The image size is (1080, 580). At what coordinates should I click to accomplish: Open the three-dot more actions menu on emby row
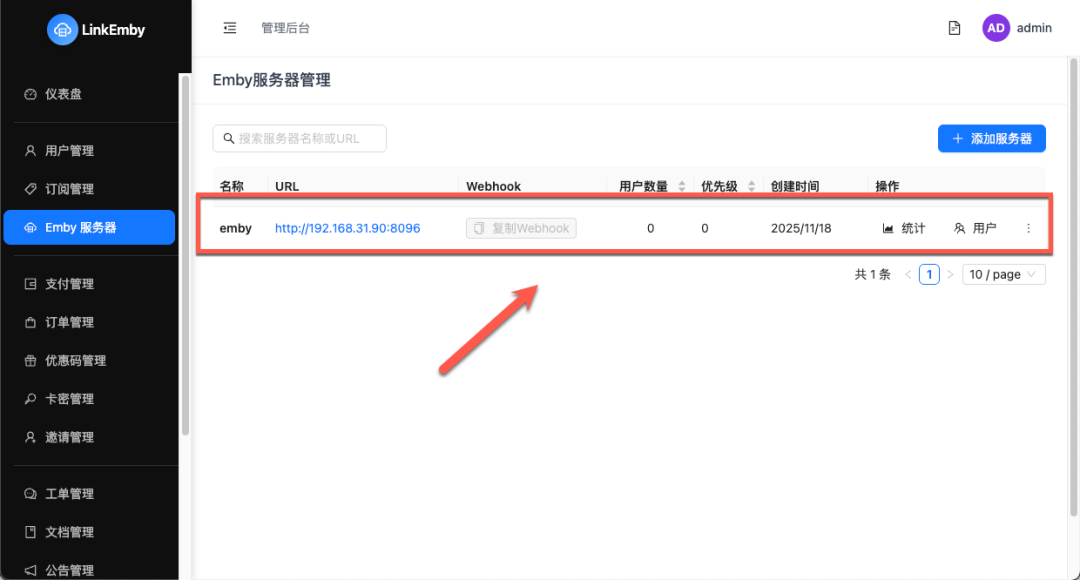click(1028, 227)
